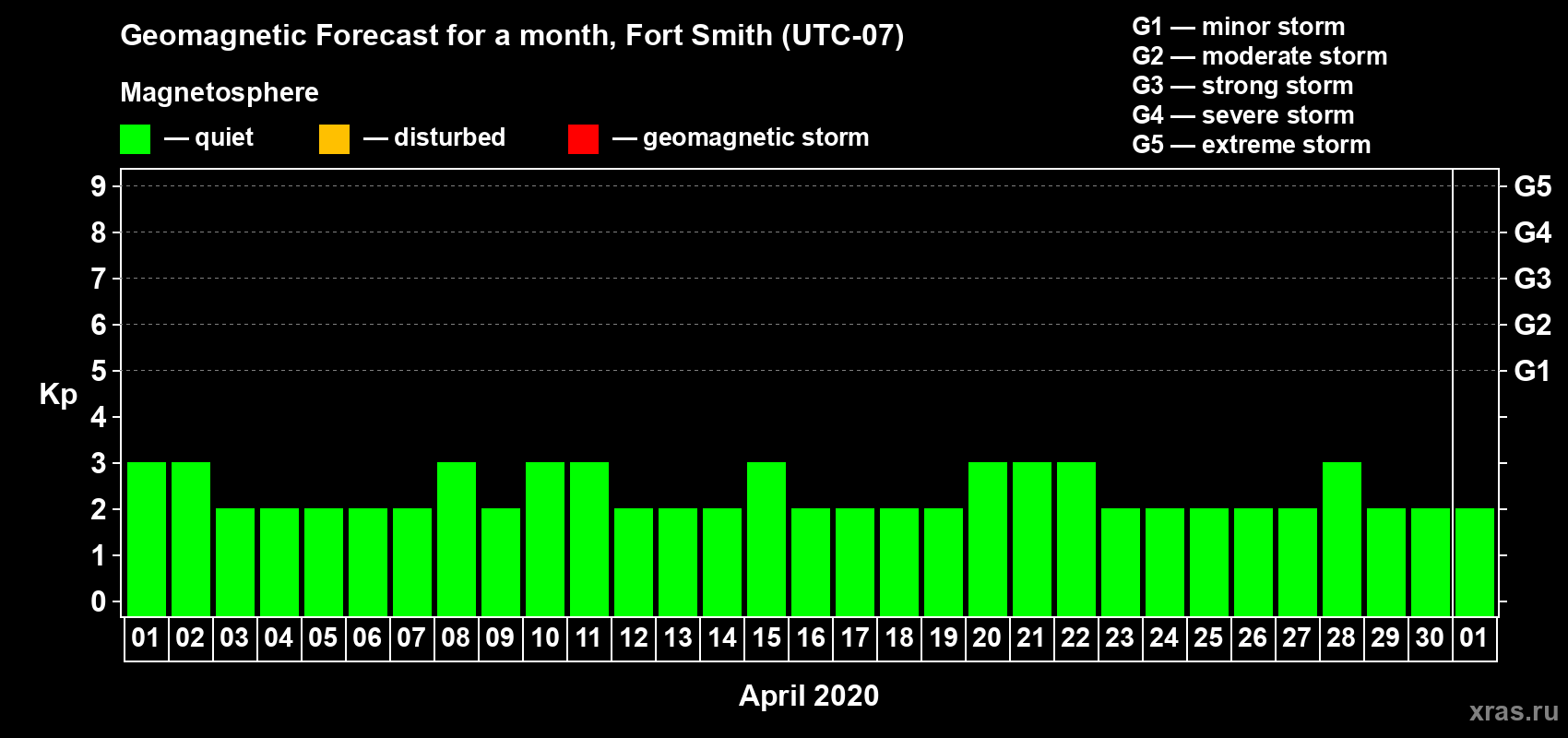Image resolution: width=1568 pixels, height=738 pixels.
Task: Click date cell 23 on the axis
Action: [1121, 638]
